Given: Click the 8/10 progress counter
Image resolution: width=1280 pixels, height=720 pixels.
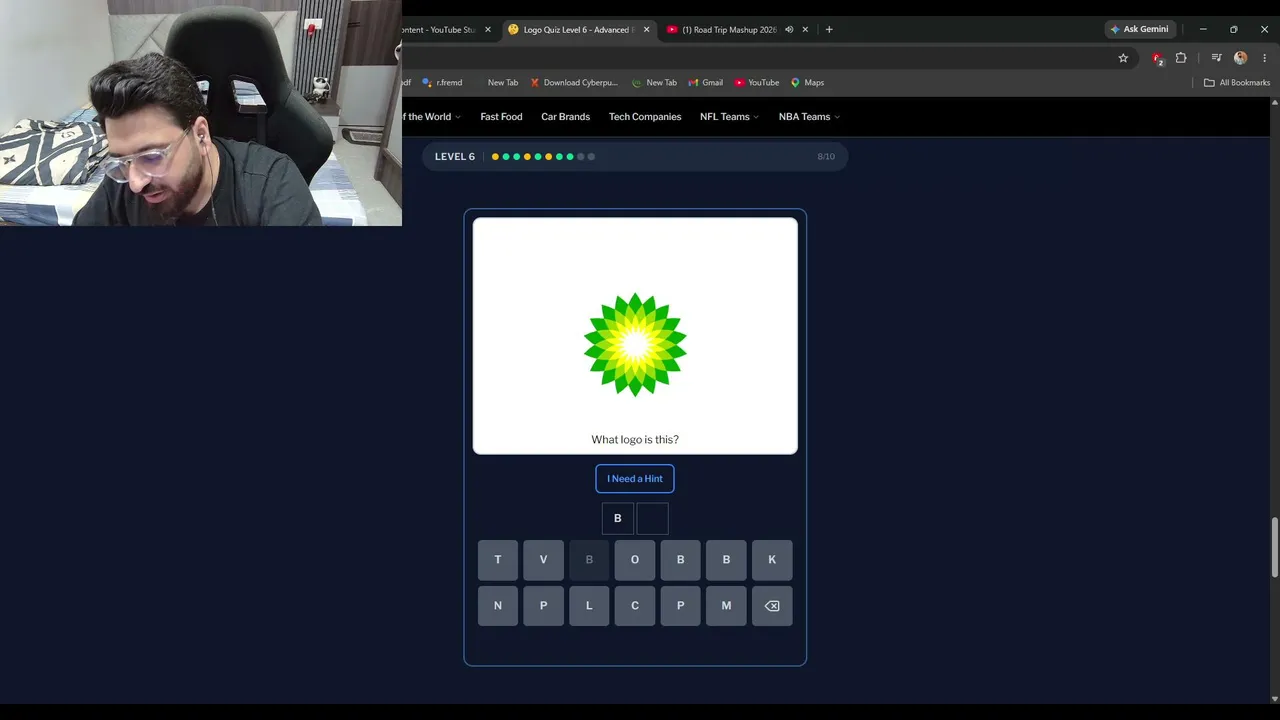Looking at the screenshot, I should [x=826, y=157].
